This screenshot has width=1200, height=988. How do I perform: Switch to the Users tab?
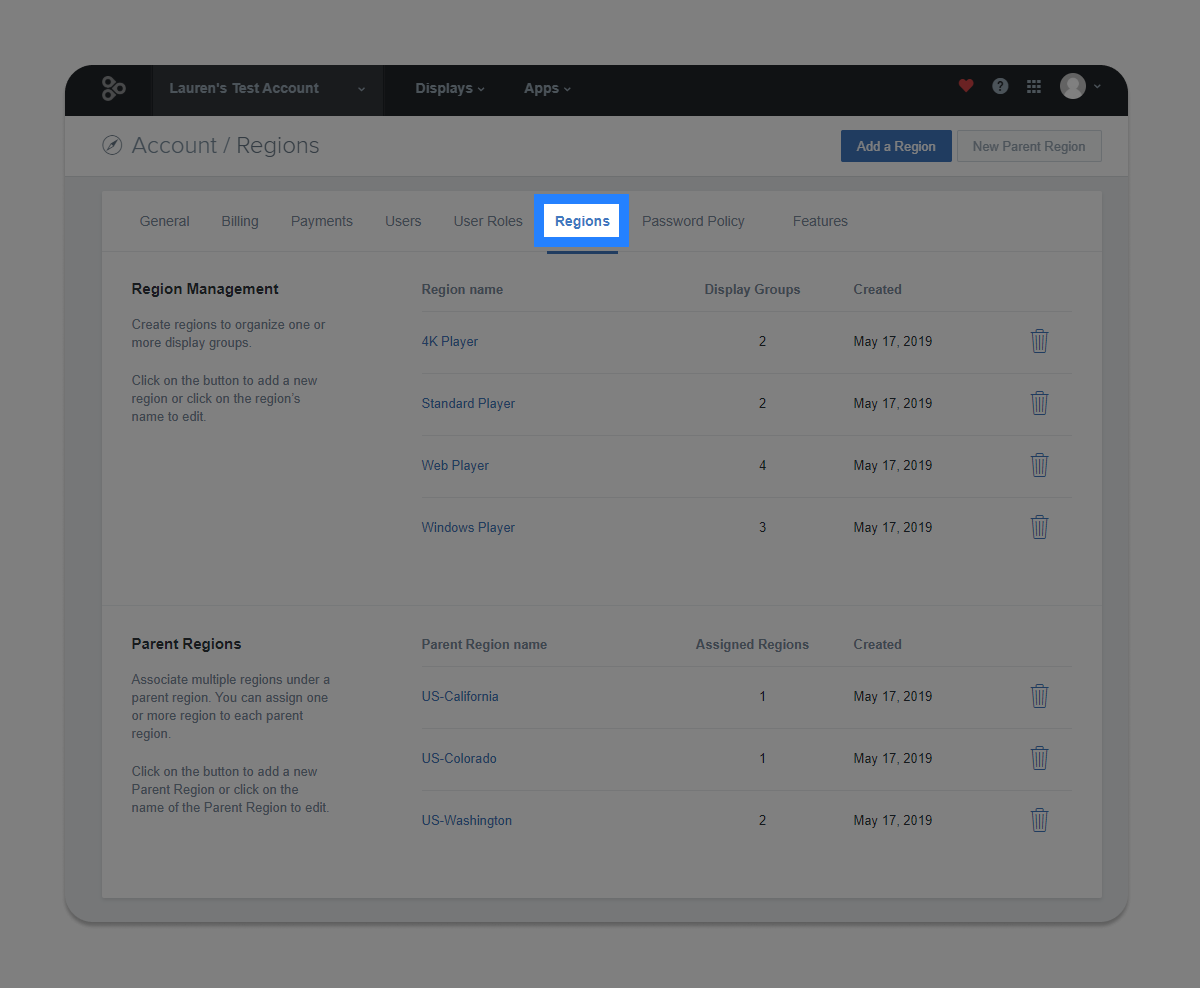[x=403, y=221]
